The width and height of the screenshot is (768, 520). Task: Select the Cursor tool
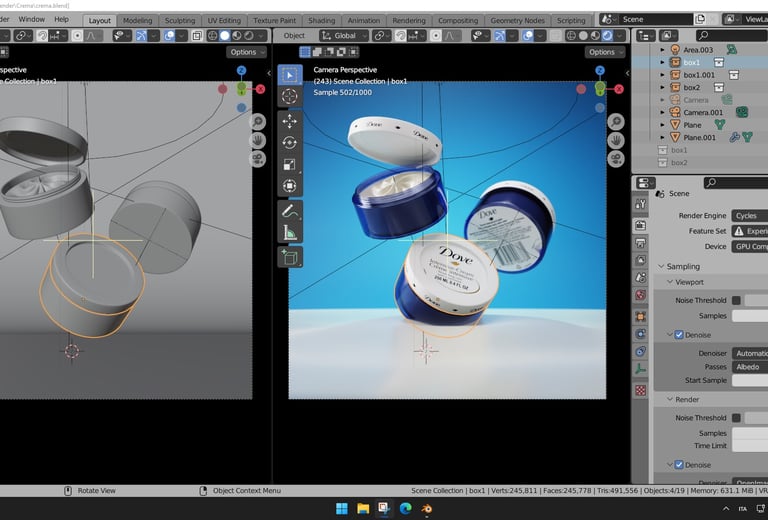point(289,96)
